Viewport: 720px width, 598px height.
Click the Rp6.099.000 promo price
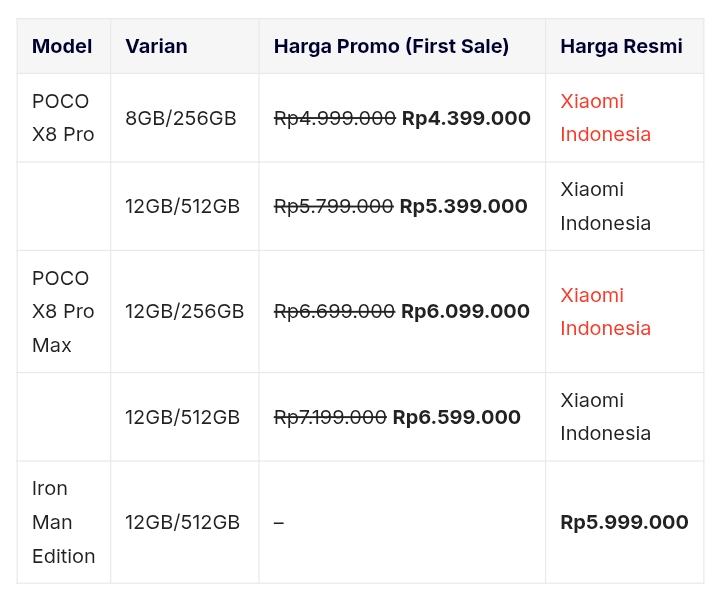(465, 311)
